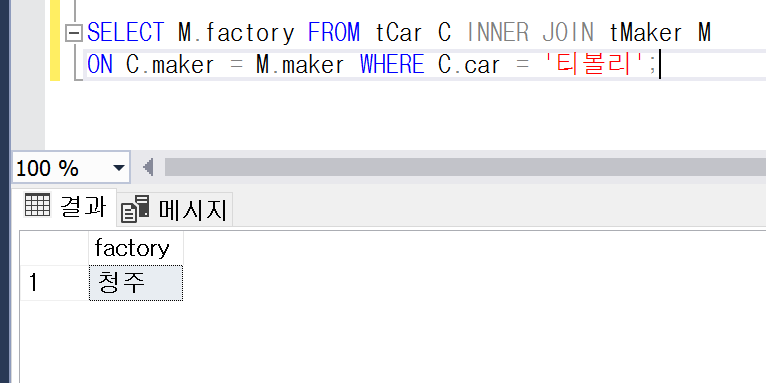Image resolution: width=766 pixels, height=383 pixels.
Task: Click the INNER JOIN keywords
Action: pos(530,33)
